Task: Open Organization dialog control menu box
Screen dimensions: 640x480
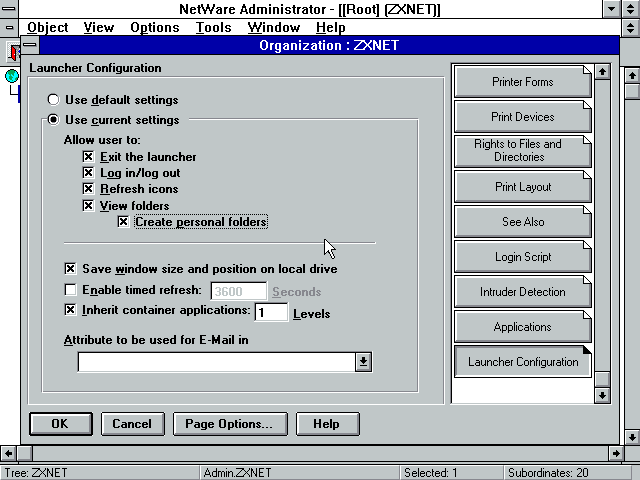Action: [x=30, y=45]
